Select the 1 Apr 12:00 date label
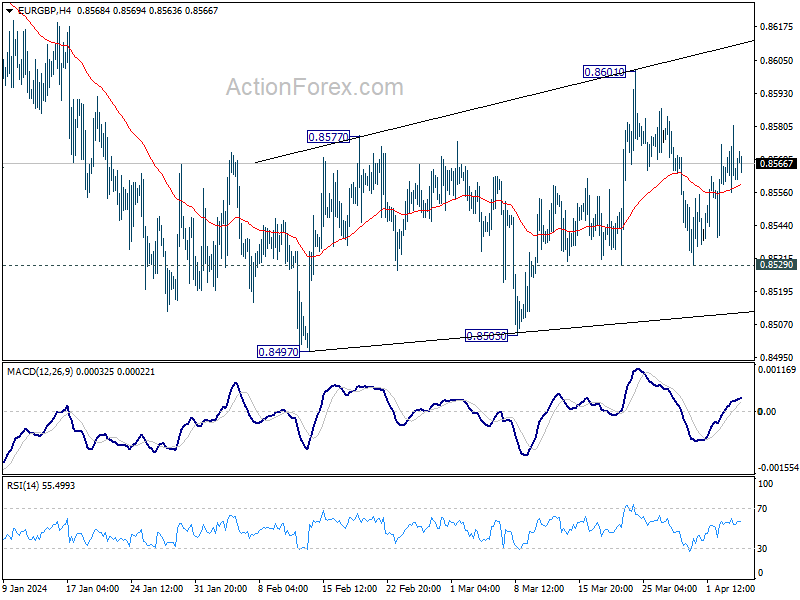Screen dimensions: 800x600 click(x=731, y=588)
